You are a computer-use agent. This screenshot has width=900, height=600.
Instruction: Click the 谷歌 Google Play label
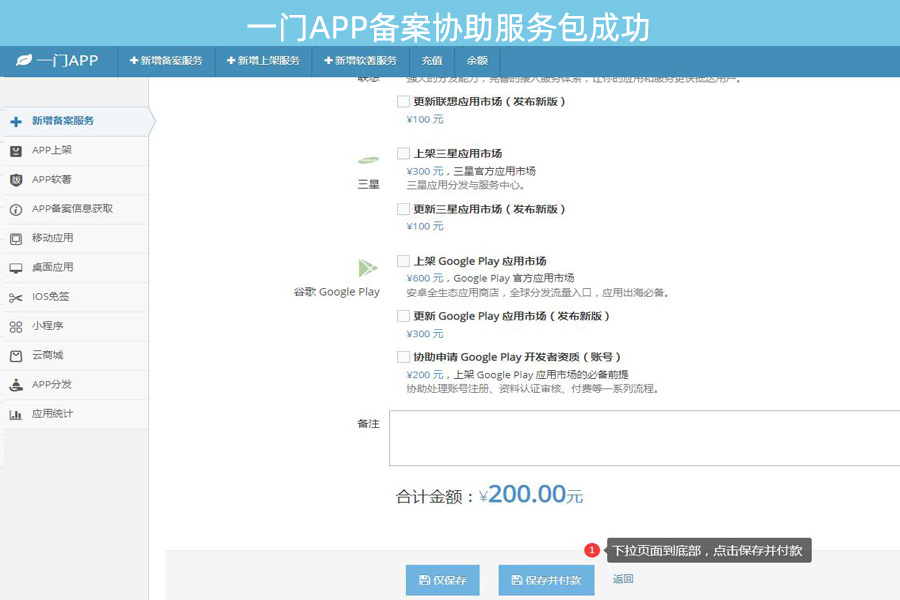tap(336, 292)
